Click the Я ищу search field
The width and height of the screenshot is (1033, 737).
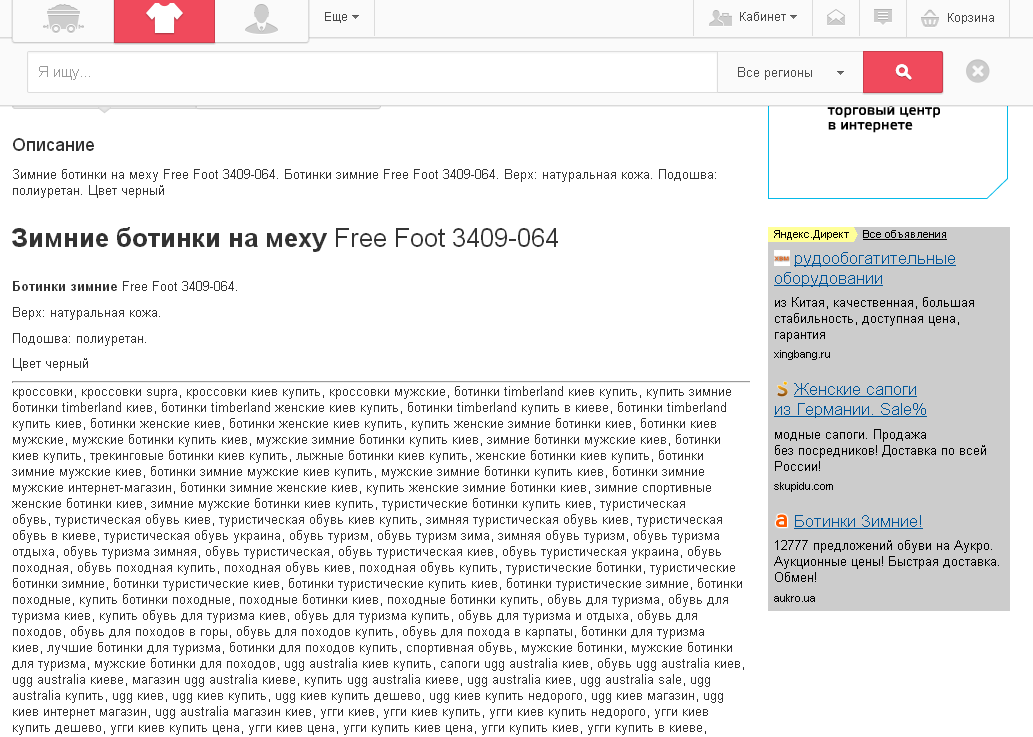coord(372,72)
